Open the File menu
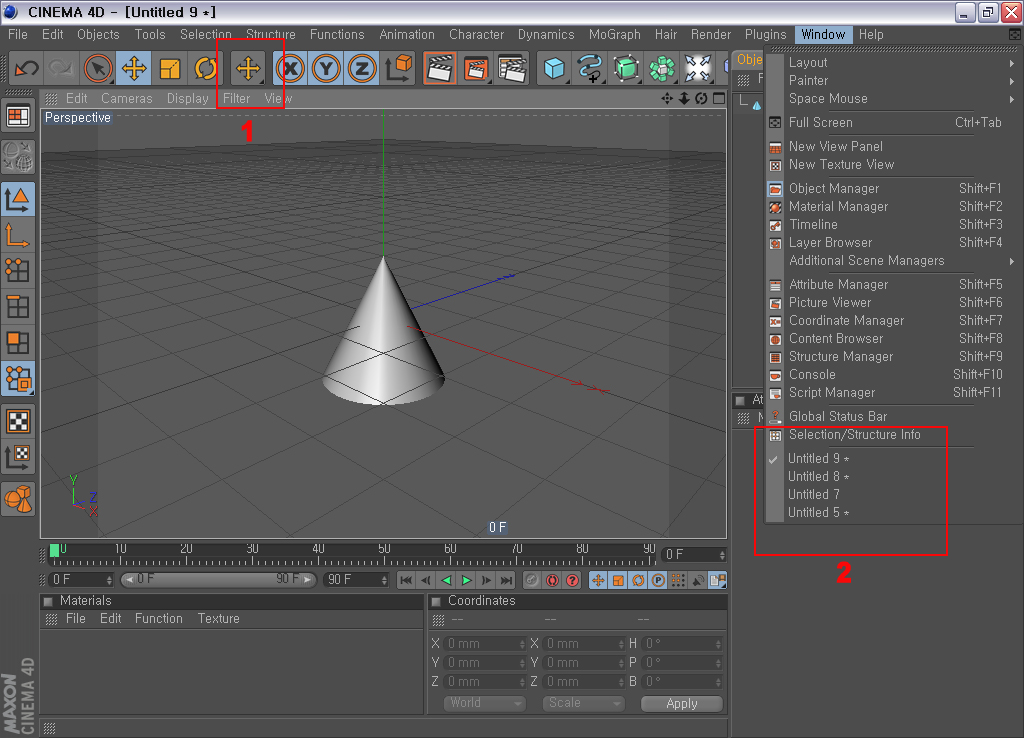Screen dimensions: 1024x738 pyautogui.click(x=18, y=35)
